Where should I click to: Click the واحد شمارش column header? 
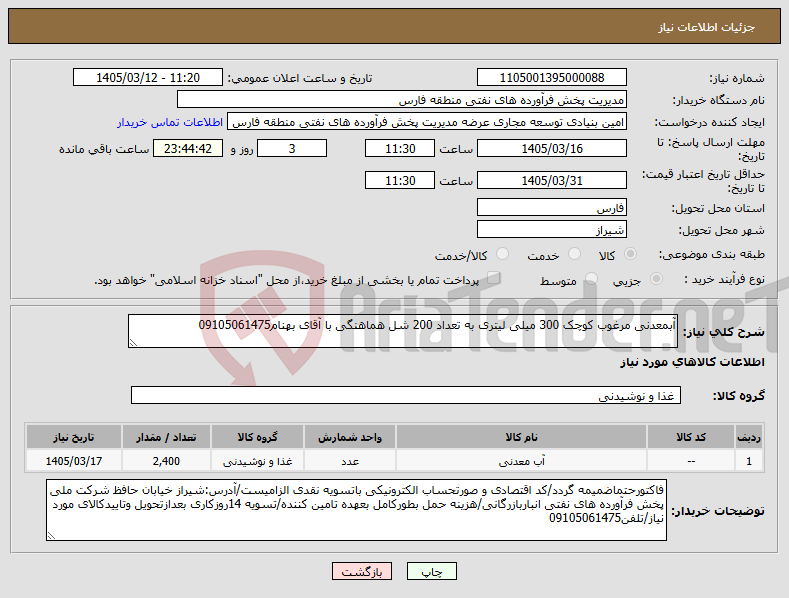[x=350, y=437]
